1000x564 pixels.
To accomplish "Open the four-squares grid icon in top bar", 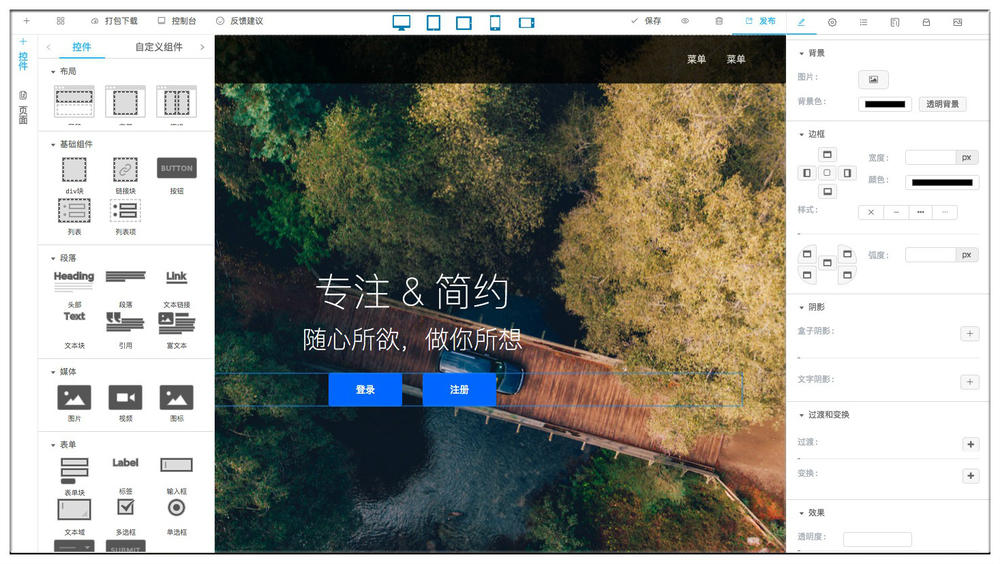I will (61, 21).
